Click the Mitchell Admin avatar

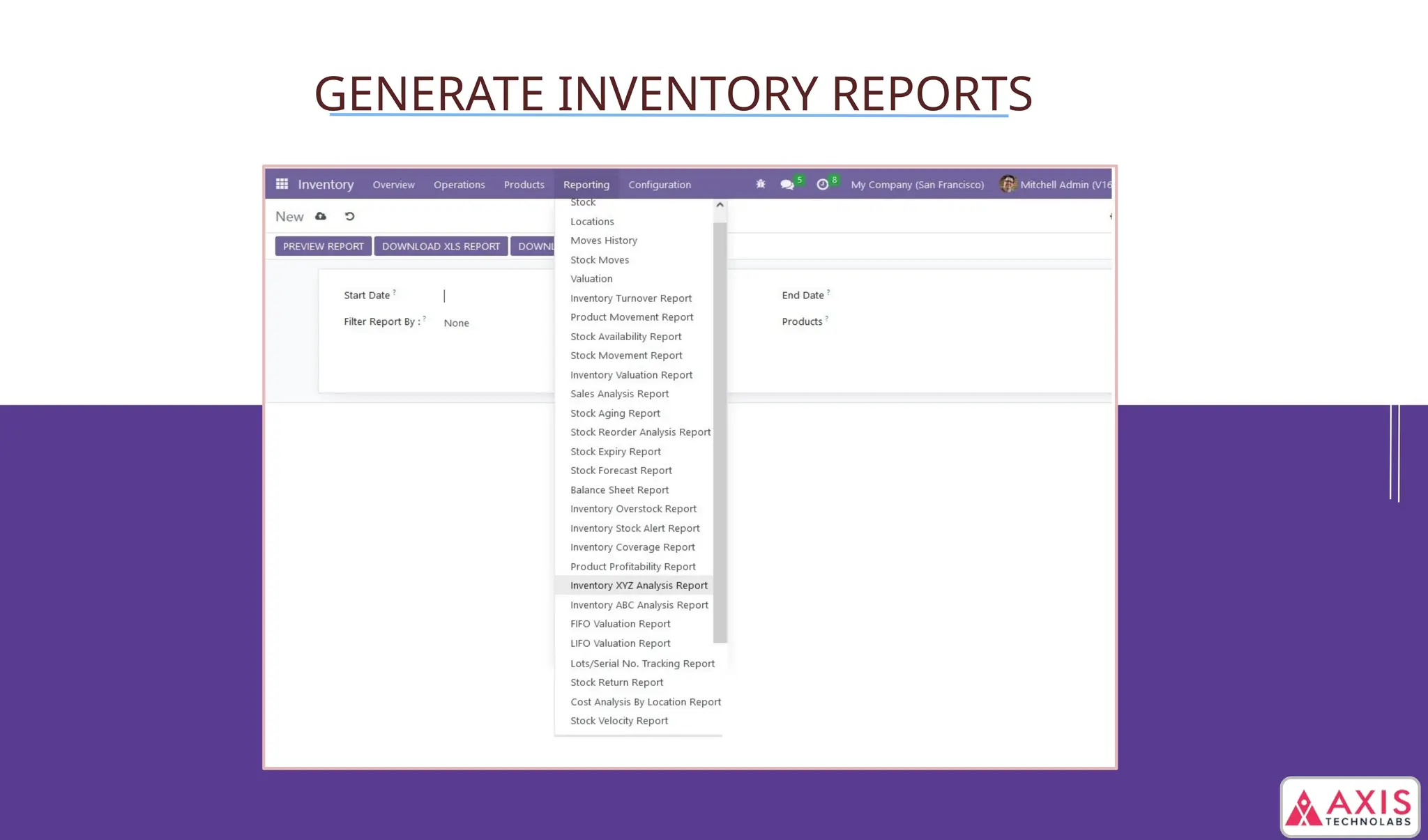pyautogui.click(x=1008, y=184)
